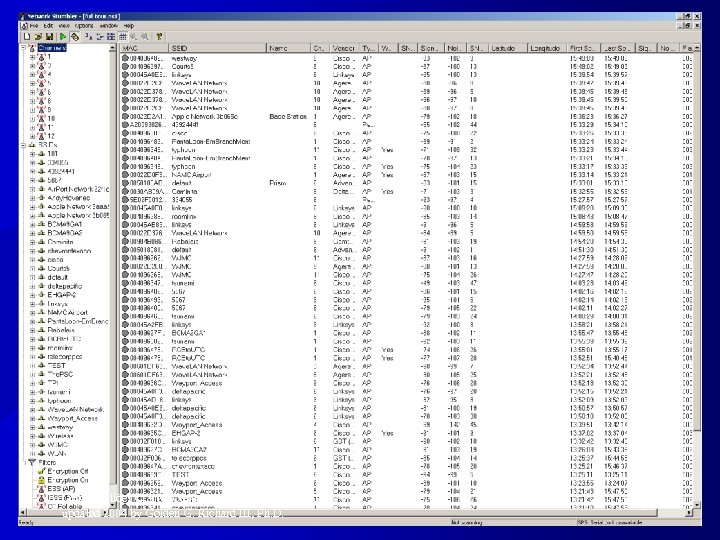Select the linksys SSID tree item
Viewport: 720px width, 540px height.
click(57, 304)
